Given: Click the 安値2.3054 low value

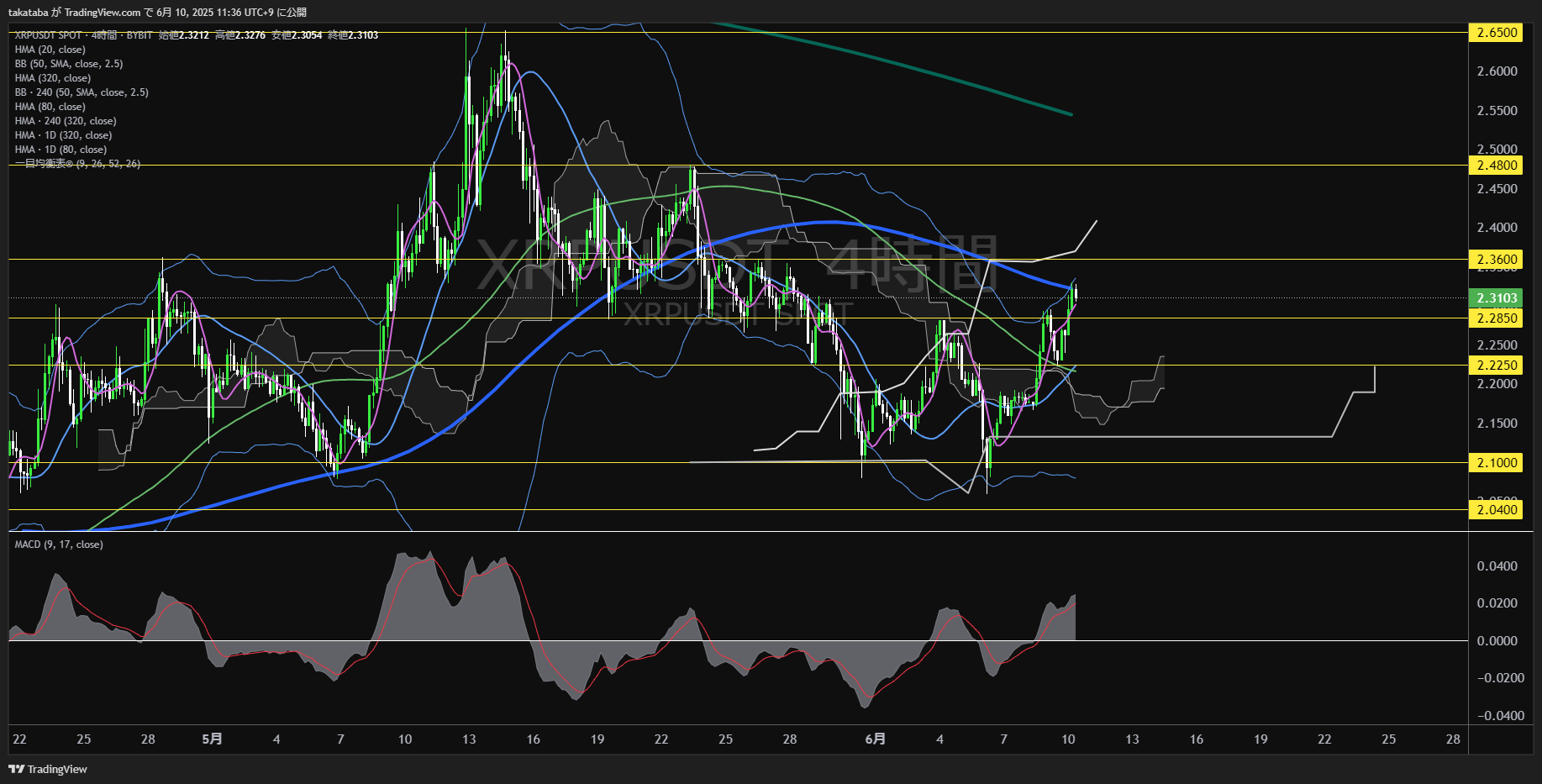Looking at the screenshot, I should [x=297, y=35].
